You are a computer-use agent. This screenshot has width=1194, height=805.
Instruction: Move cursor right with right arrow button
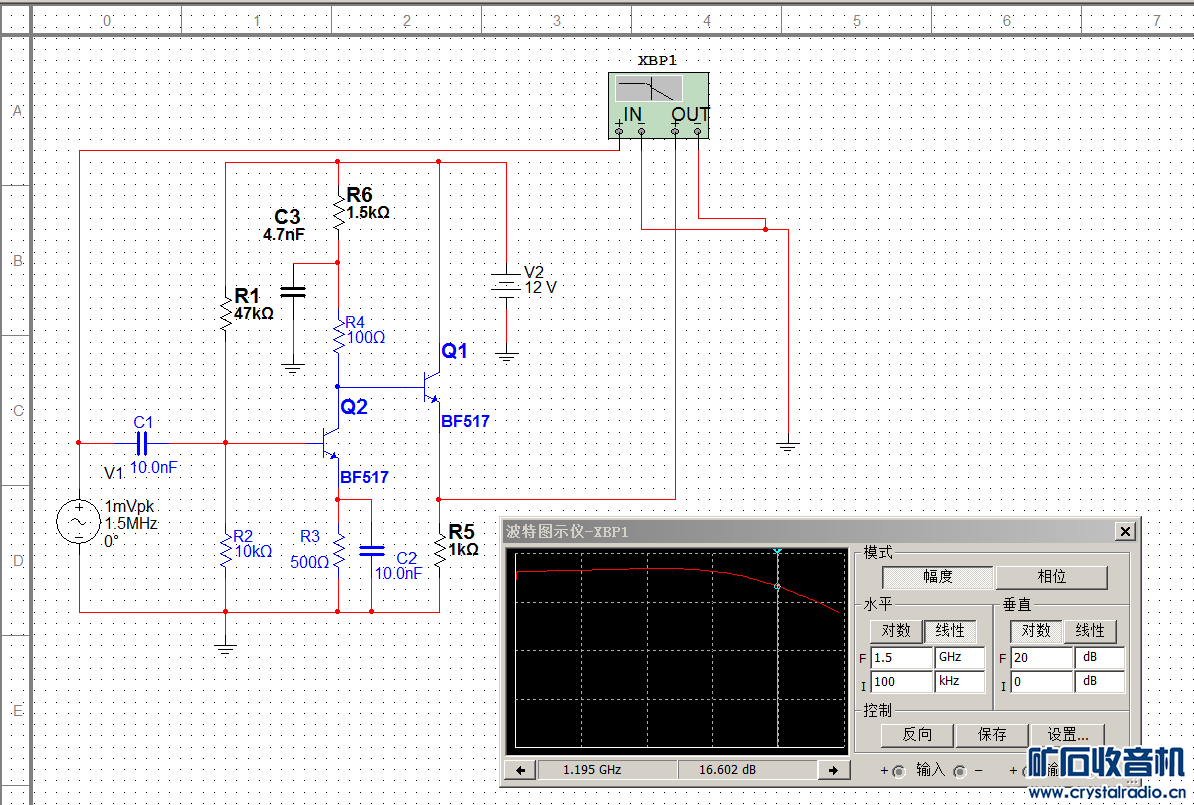(833, 770)
